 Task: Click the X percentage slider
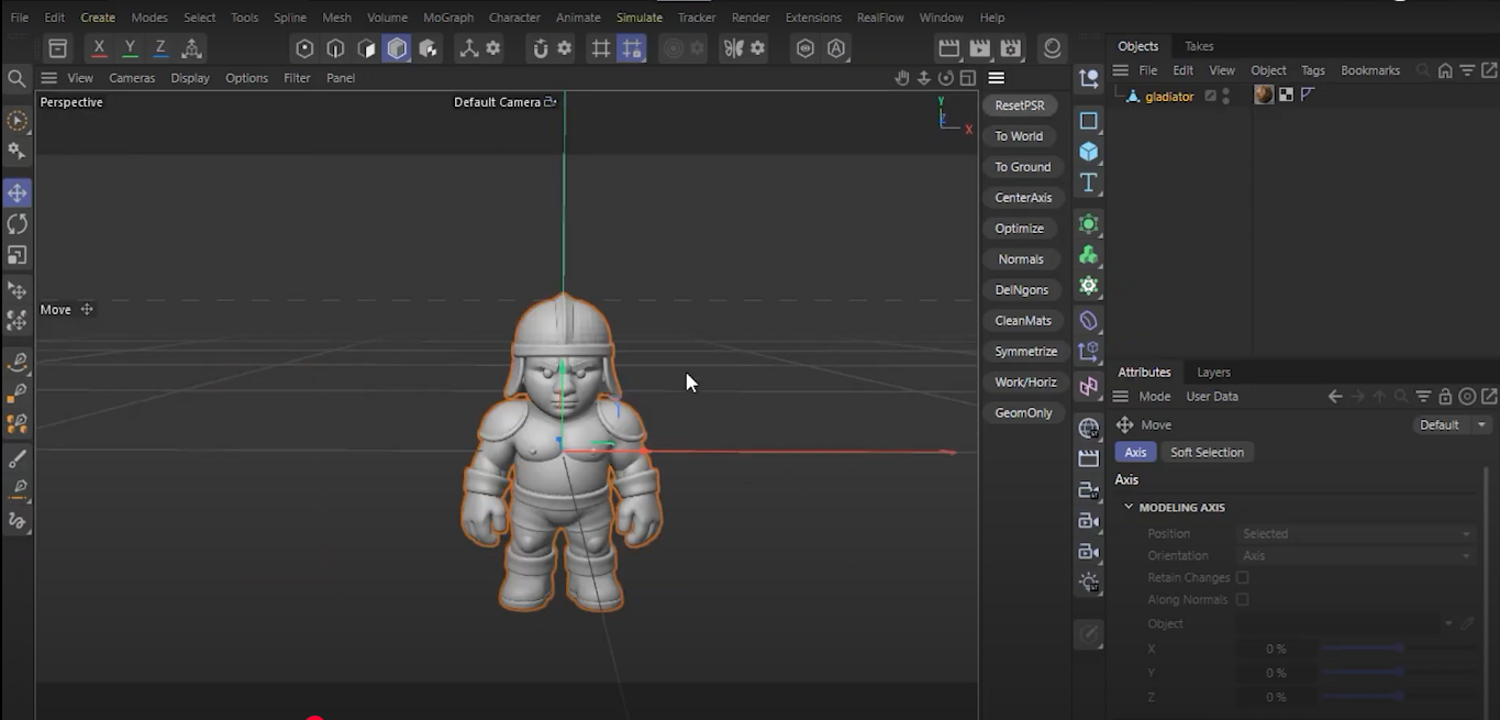1361,649
